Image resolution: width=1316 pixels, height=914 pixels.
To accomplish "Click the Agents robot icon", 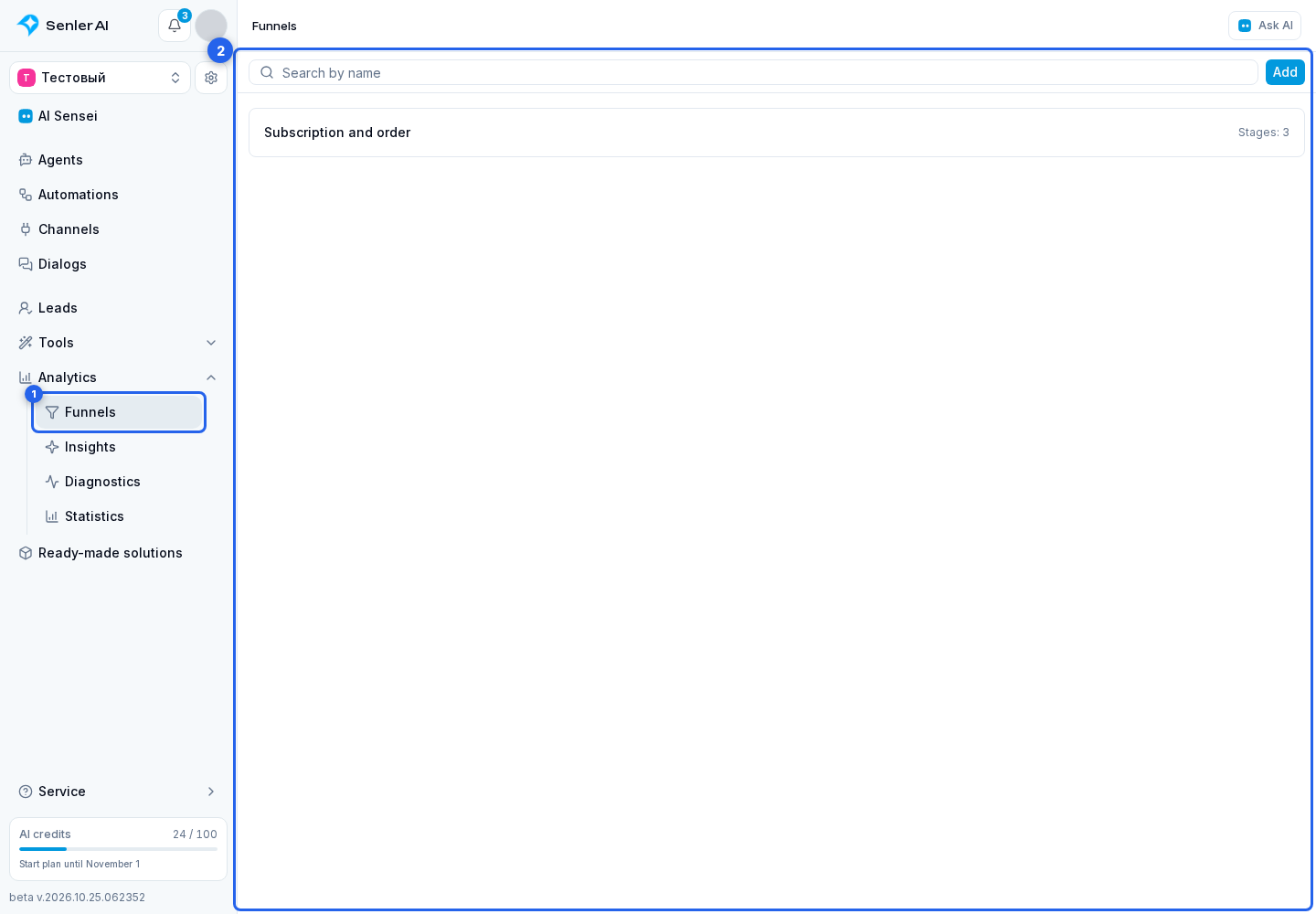I will (x=26, y=160).
